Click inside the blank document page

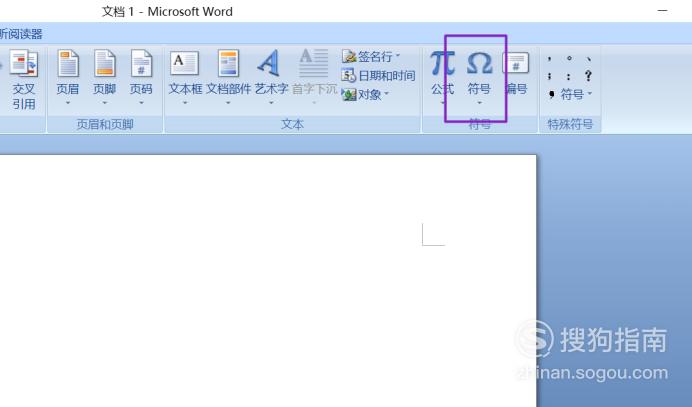point(268,281)
